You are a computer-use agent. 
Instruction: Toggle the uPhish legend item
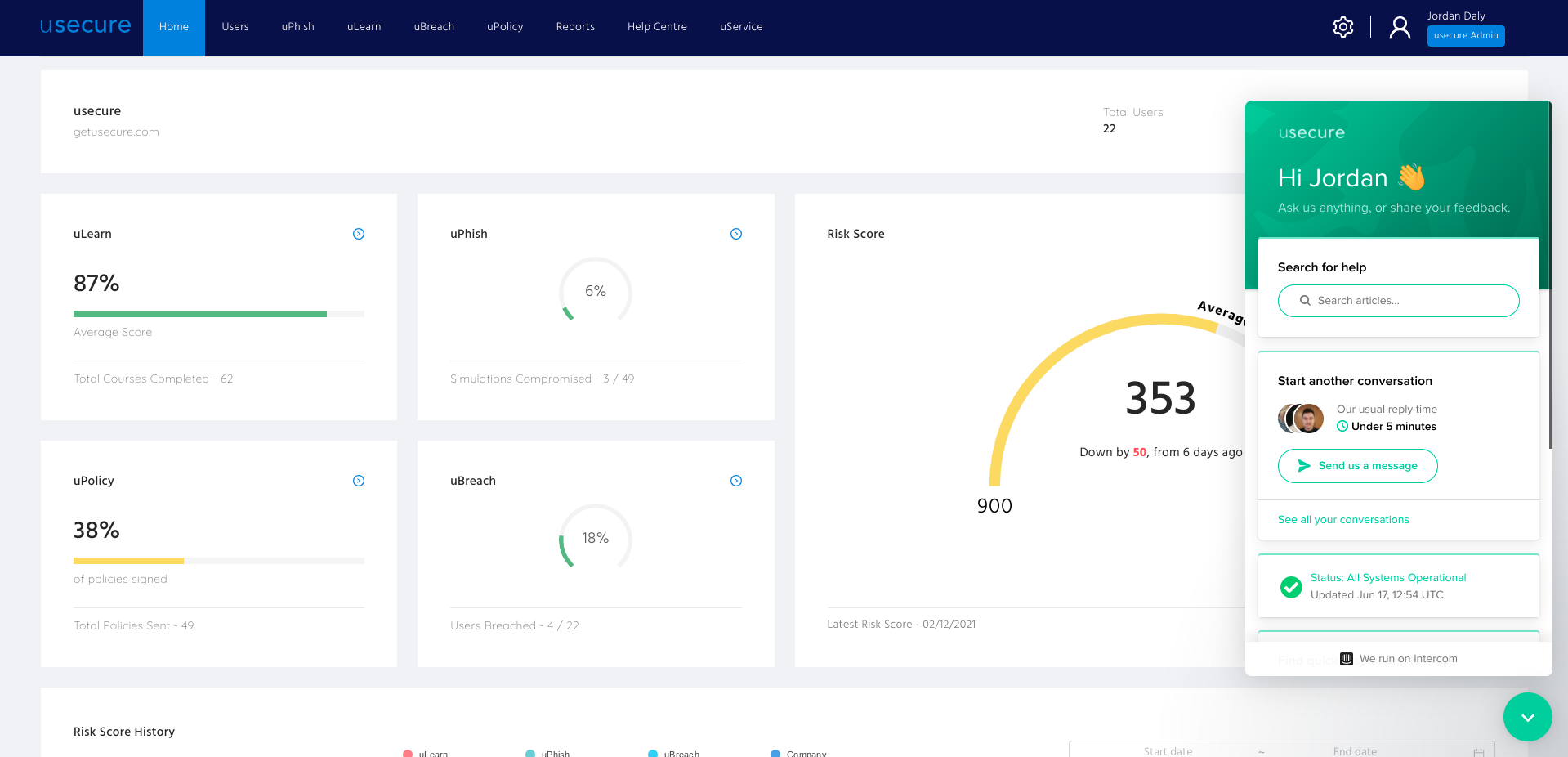point(547,753)
